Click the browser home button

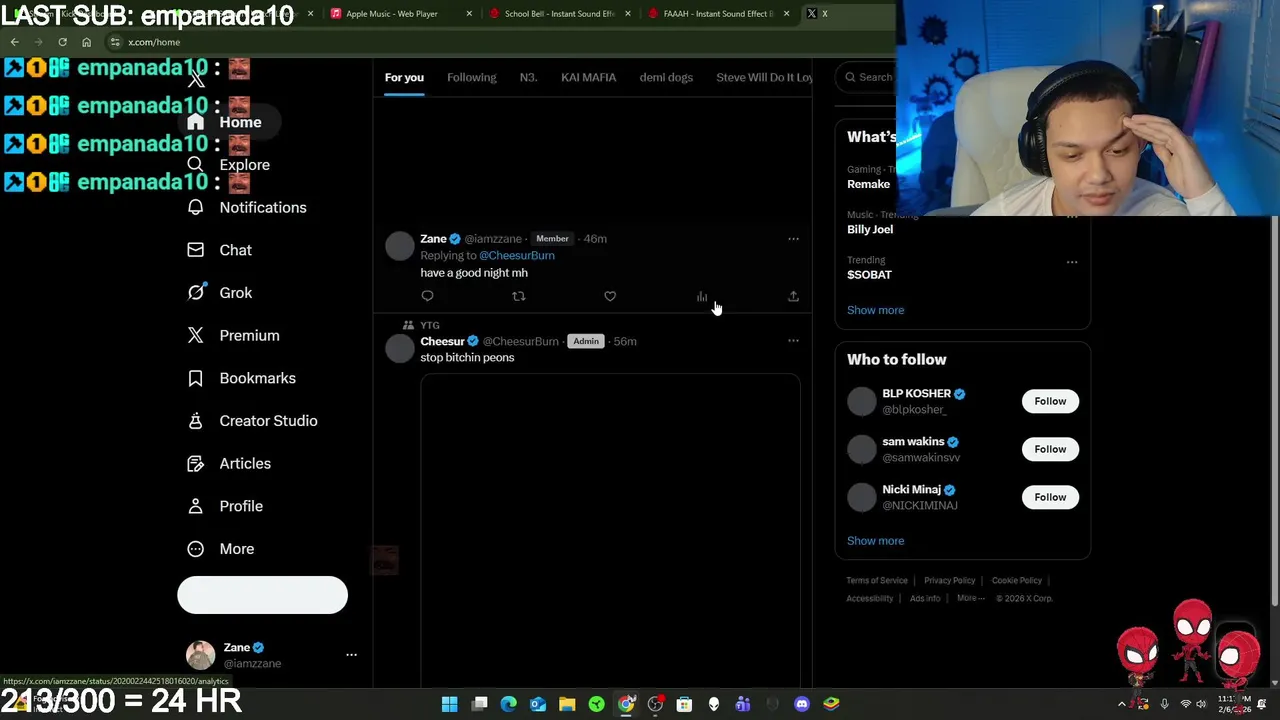tap(86, 42)
